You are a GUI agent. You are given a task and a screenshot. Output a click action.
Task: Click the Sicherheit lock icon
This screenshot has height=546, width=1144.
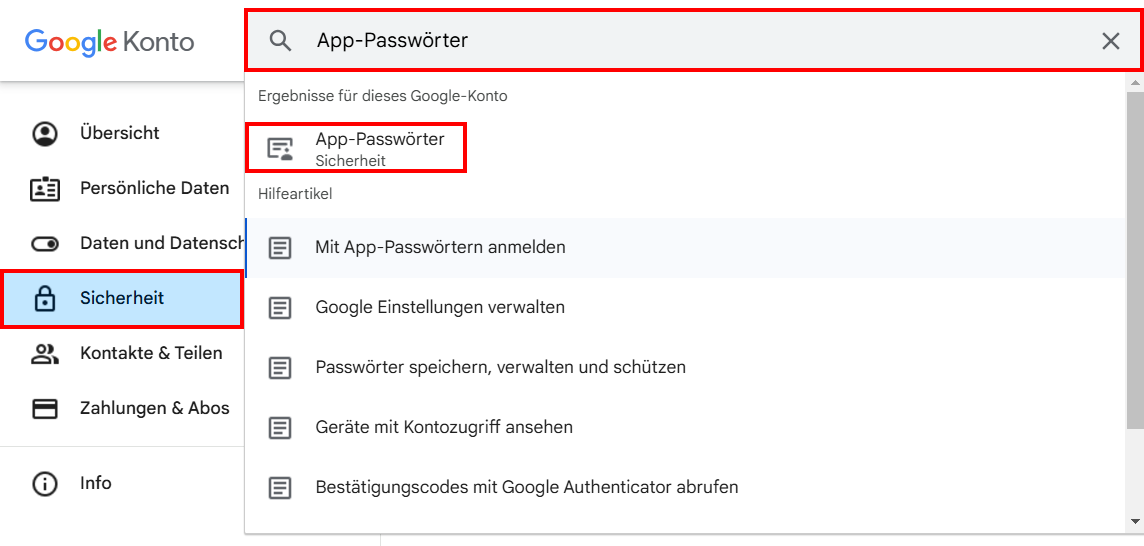tap(45, 299)
